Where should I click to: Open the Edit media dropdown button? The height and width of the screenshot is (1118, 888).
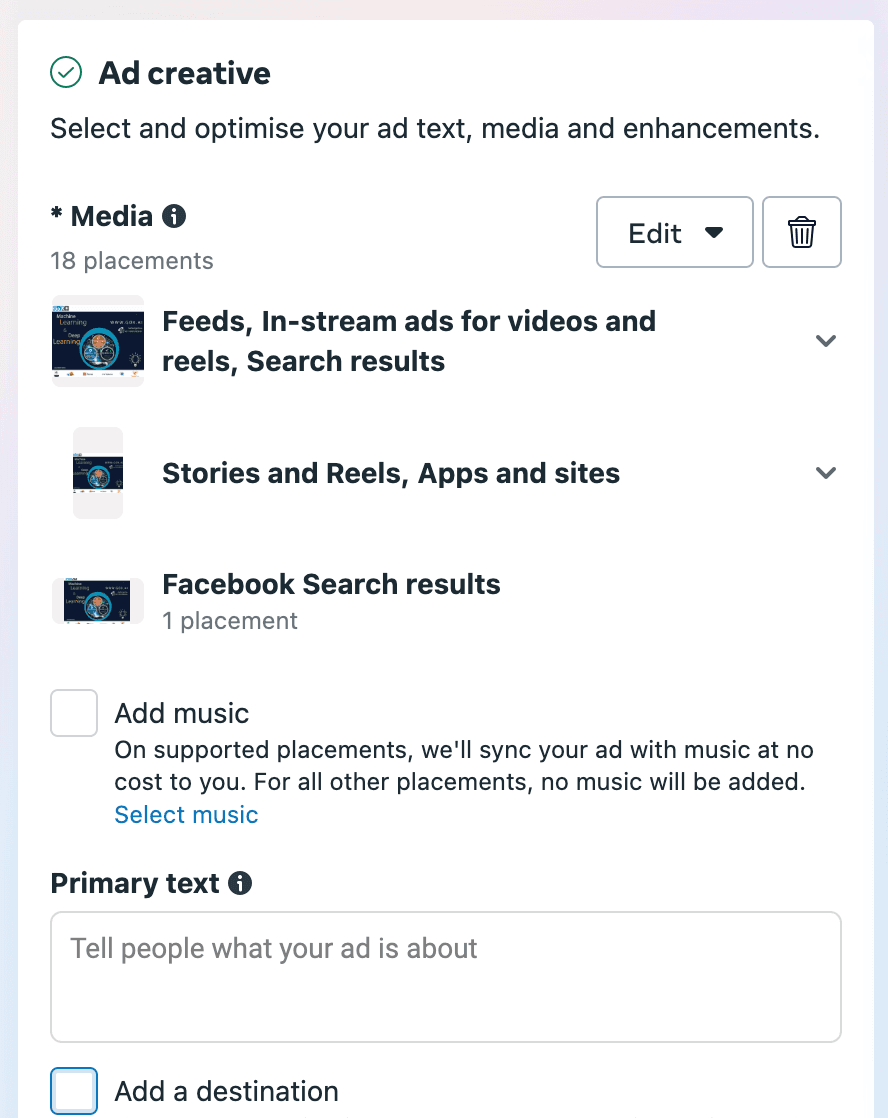pos(674,232)
